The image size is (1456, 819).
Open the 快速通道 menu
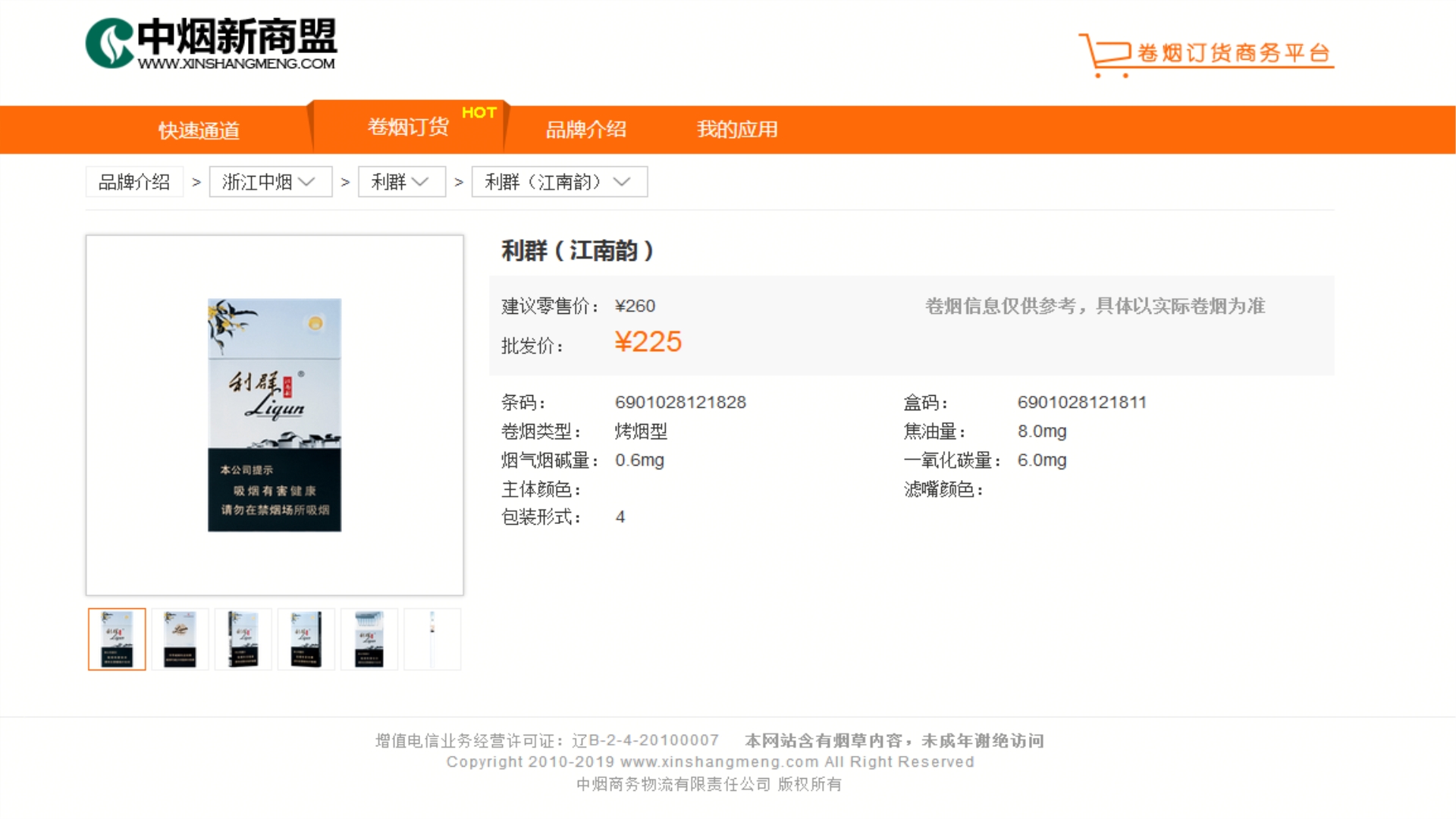(199, 130)
